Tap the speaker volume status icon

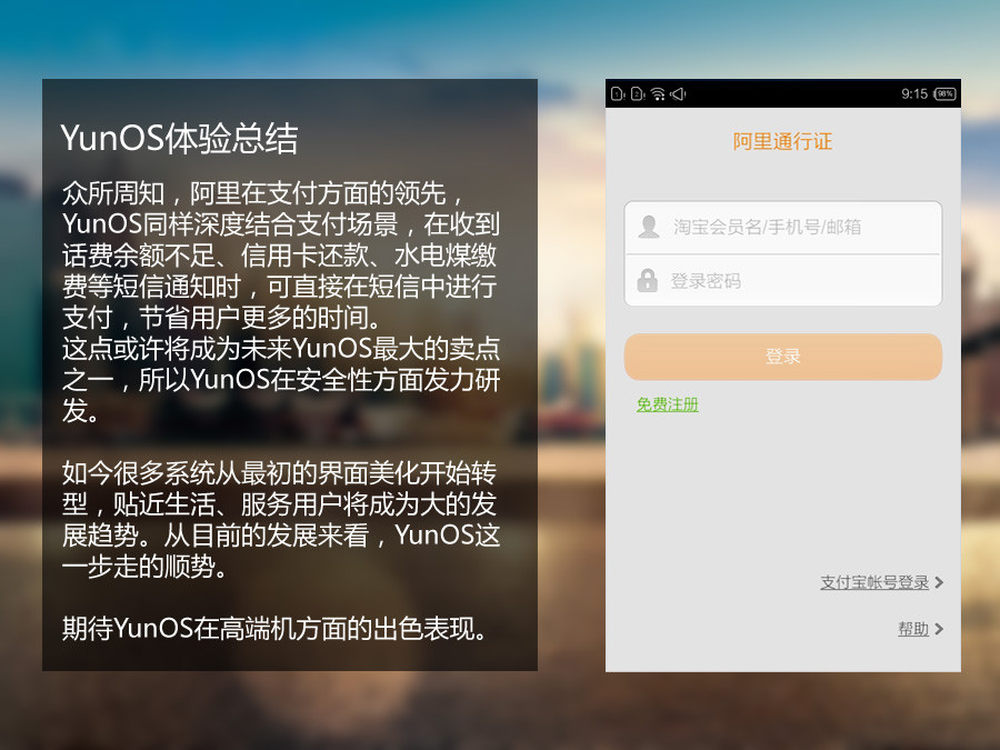(677, 94)
